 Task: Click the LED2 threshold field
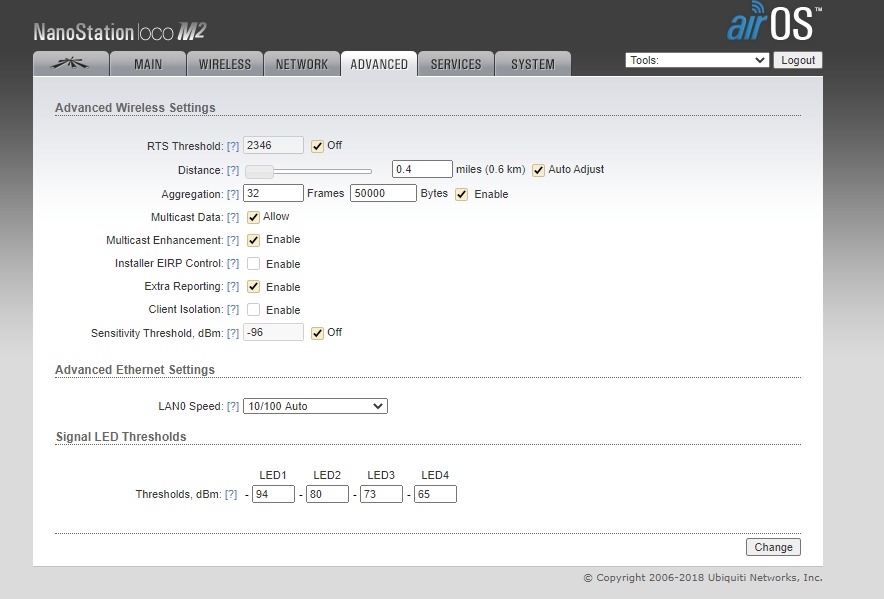coord(328,494)
